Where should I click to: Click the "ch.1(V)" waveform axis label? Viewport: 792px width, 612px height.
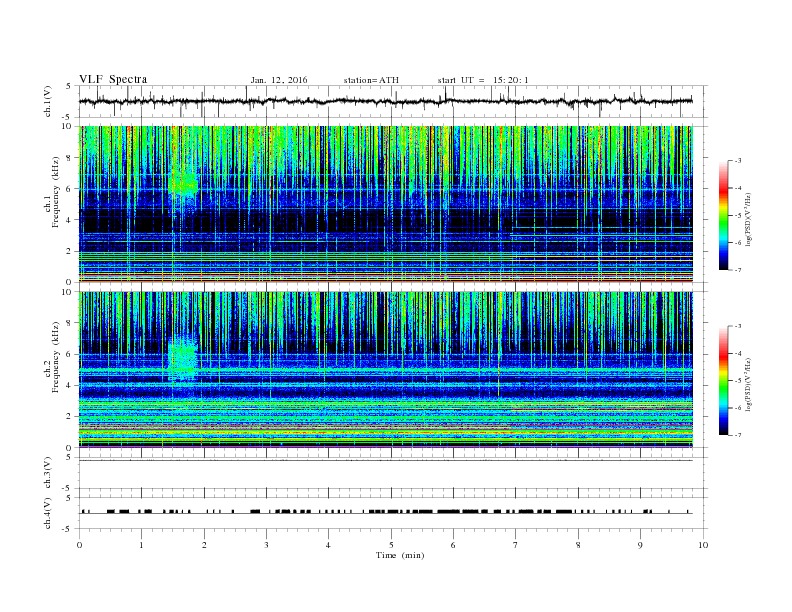click(x=48, y=101)
